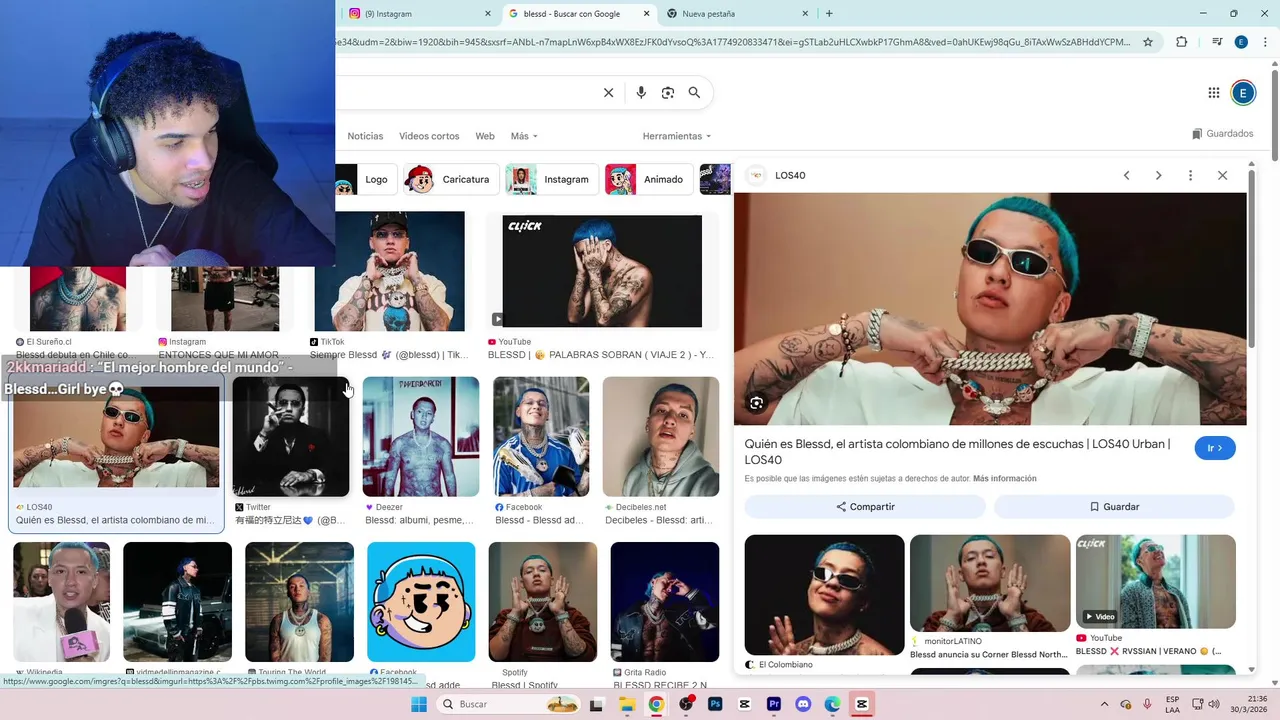The width and height of the screenshot is (1280, 720).
Task: Open the Google apps grid
Action: 1214,93
